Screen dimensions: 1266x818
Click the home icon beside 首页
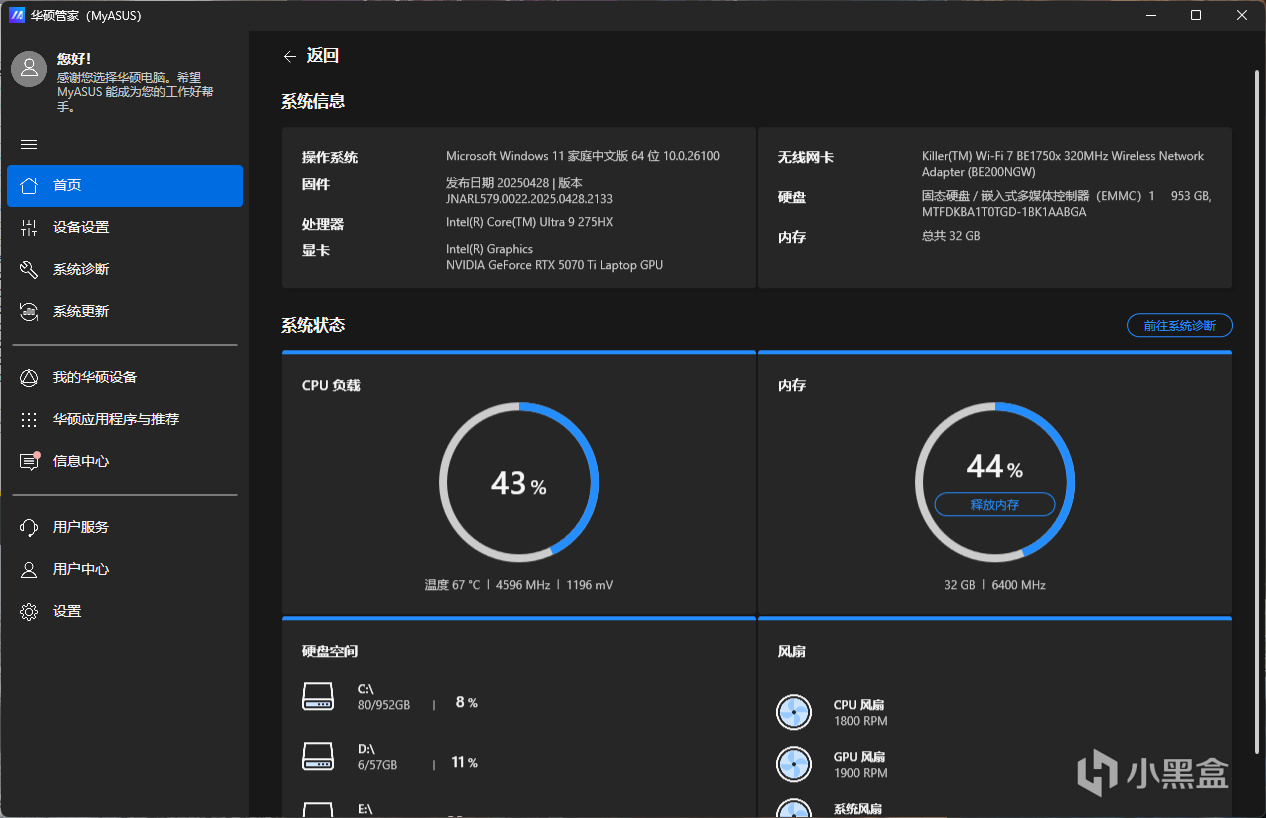[29, 185]
